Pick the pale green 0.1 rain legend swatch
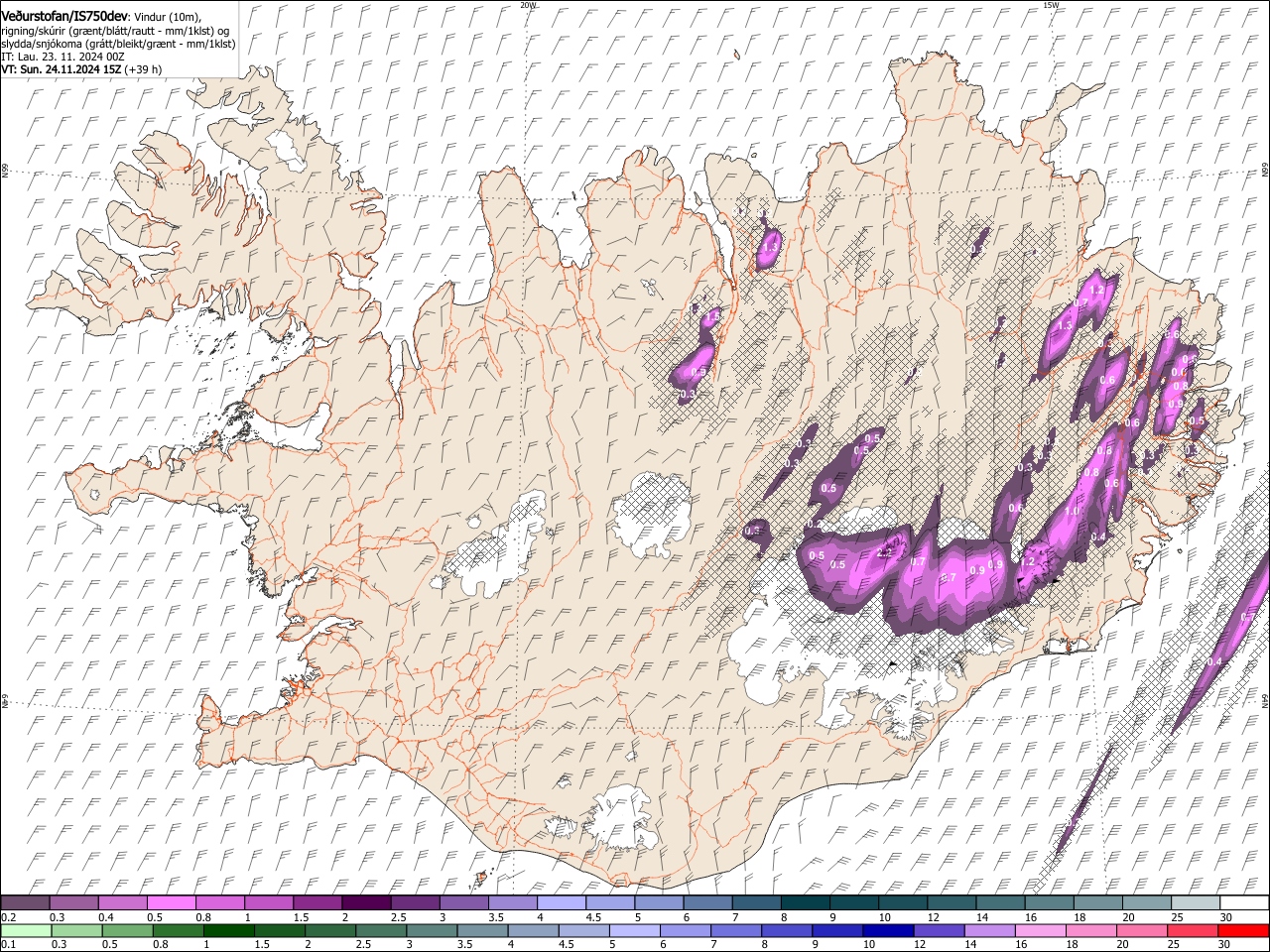The height and width of the screenshot is (952, 1270). pyautogui.click(x=26, y=930)
